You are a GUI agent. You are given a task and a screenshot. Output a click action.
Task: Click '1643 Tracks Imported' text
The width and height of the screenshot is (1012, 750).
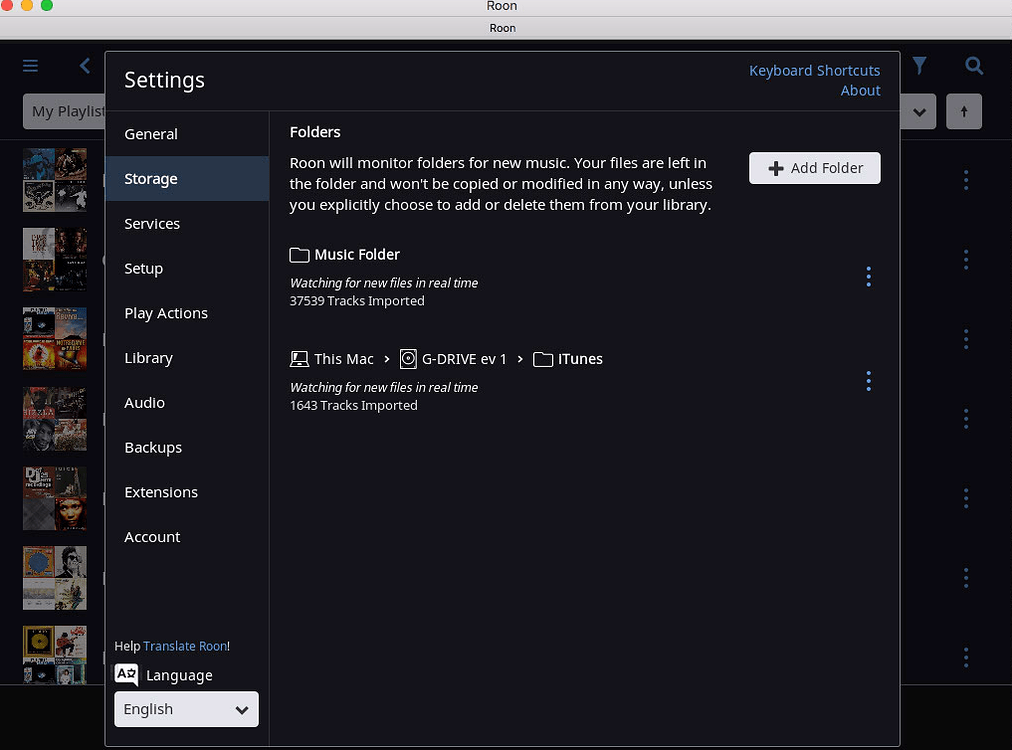pyautogui.click(x=354, y=406)
